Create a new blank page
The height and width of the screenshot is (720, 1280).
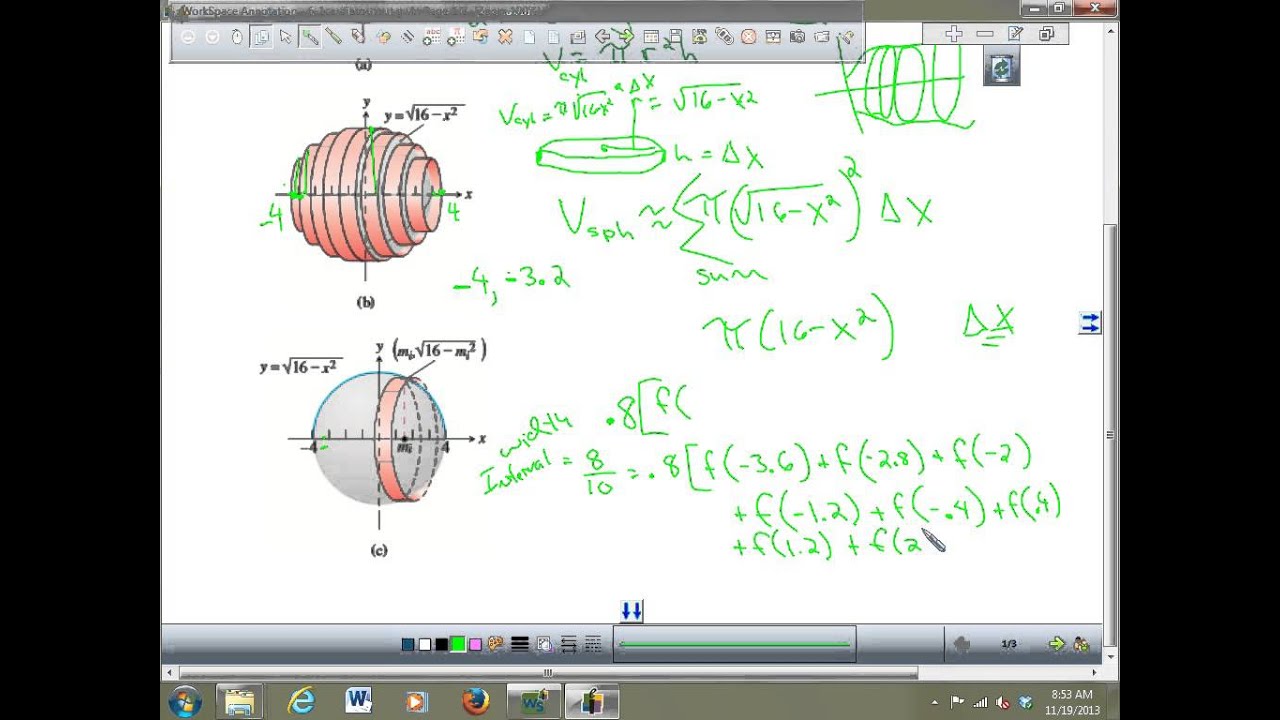click(528, 37)
